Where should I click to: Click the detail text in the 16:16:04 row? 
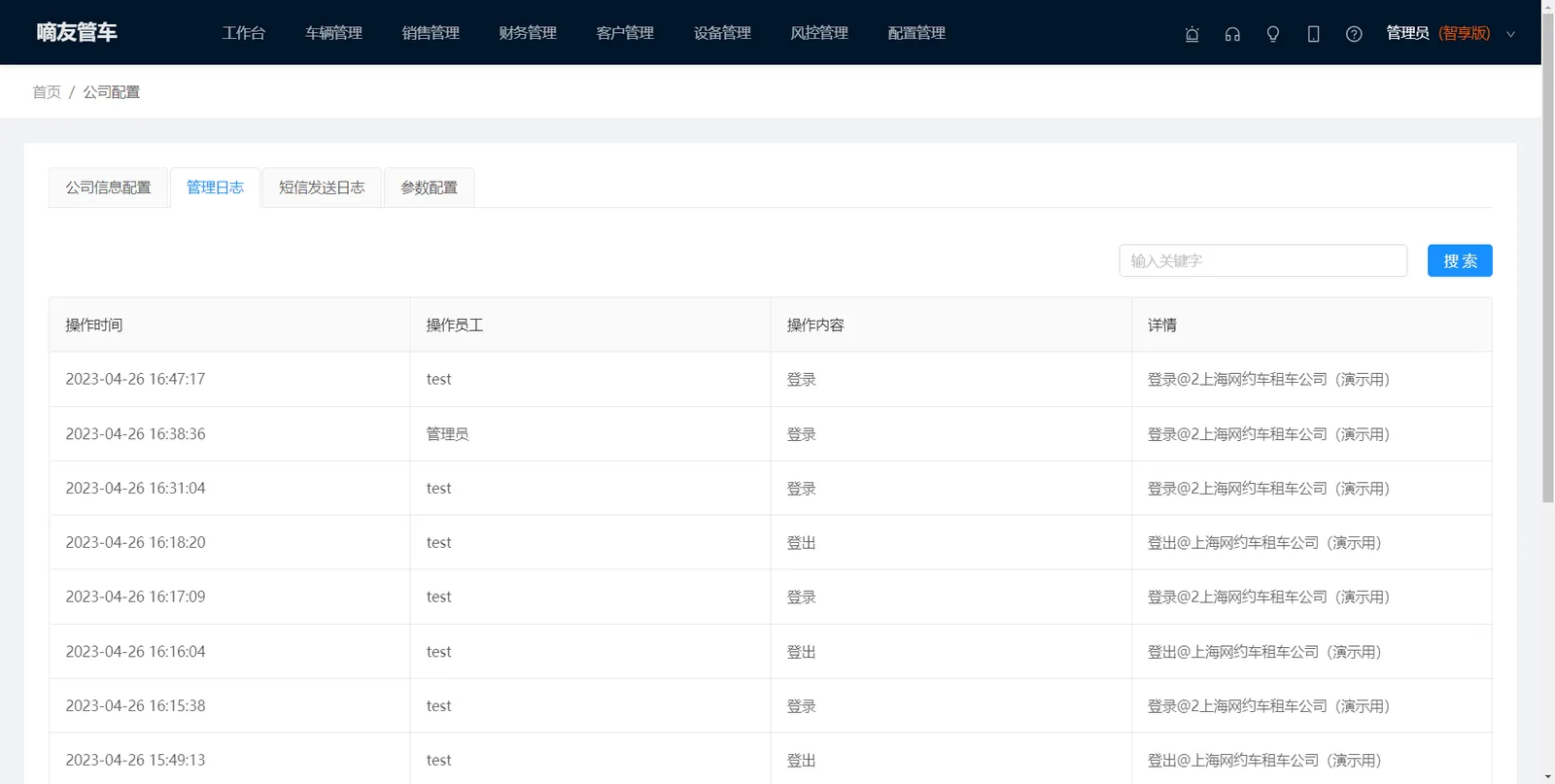pyautogui.click(x=1264, y=651)
